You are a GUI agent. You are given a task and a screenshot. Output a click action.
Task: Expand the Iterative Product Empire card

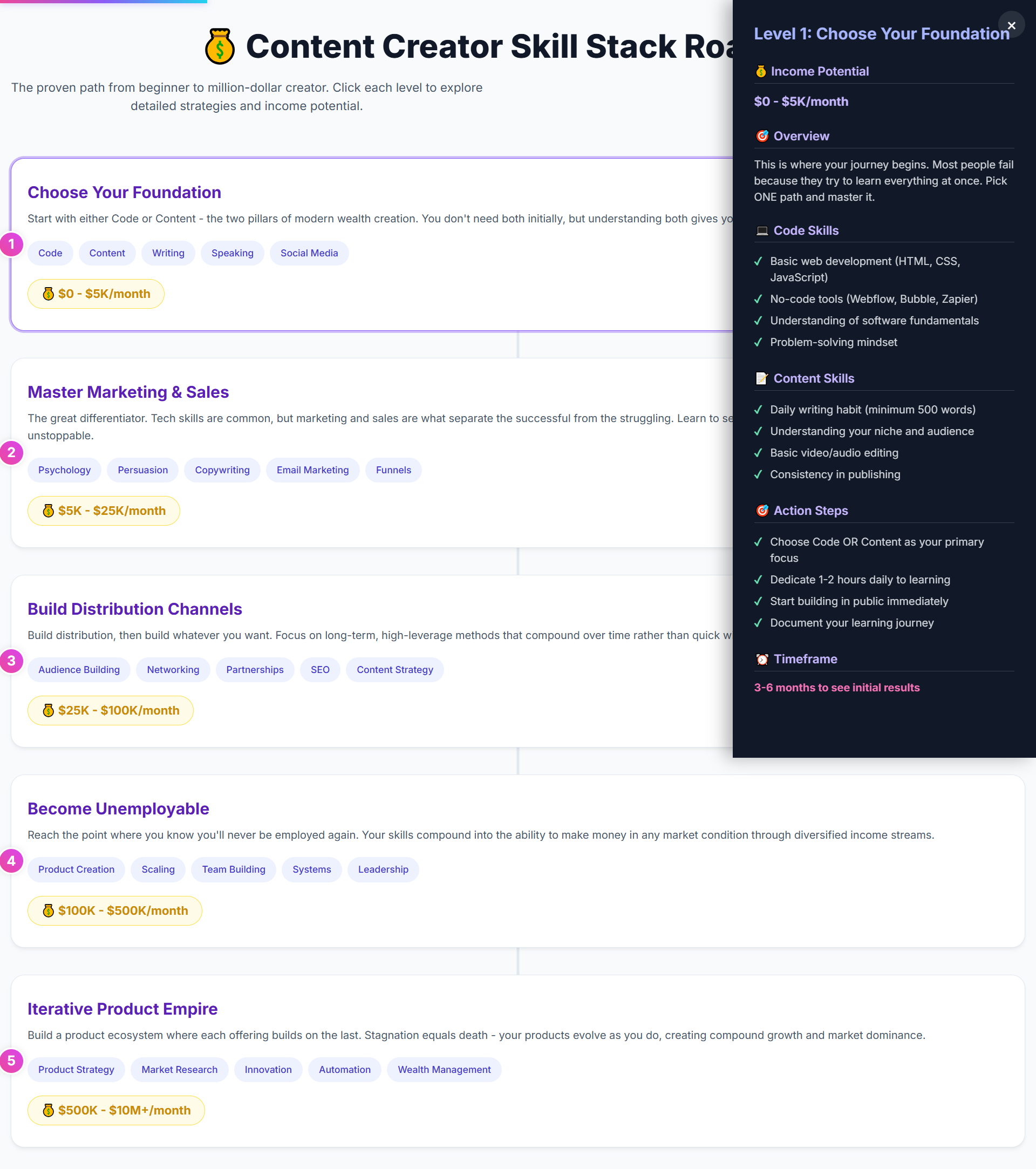tap(122, 1009)
